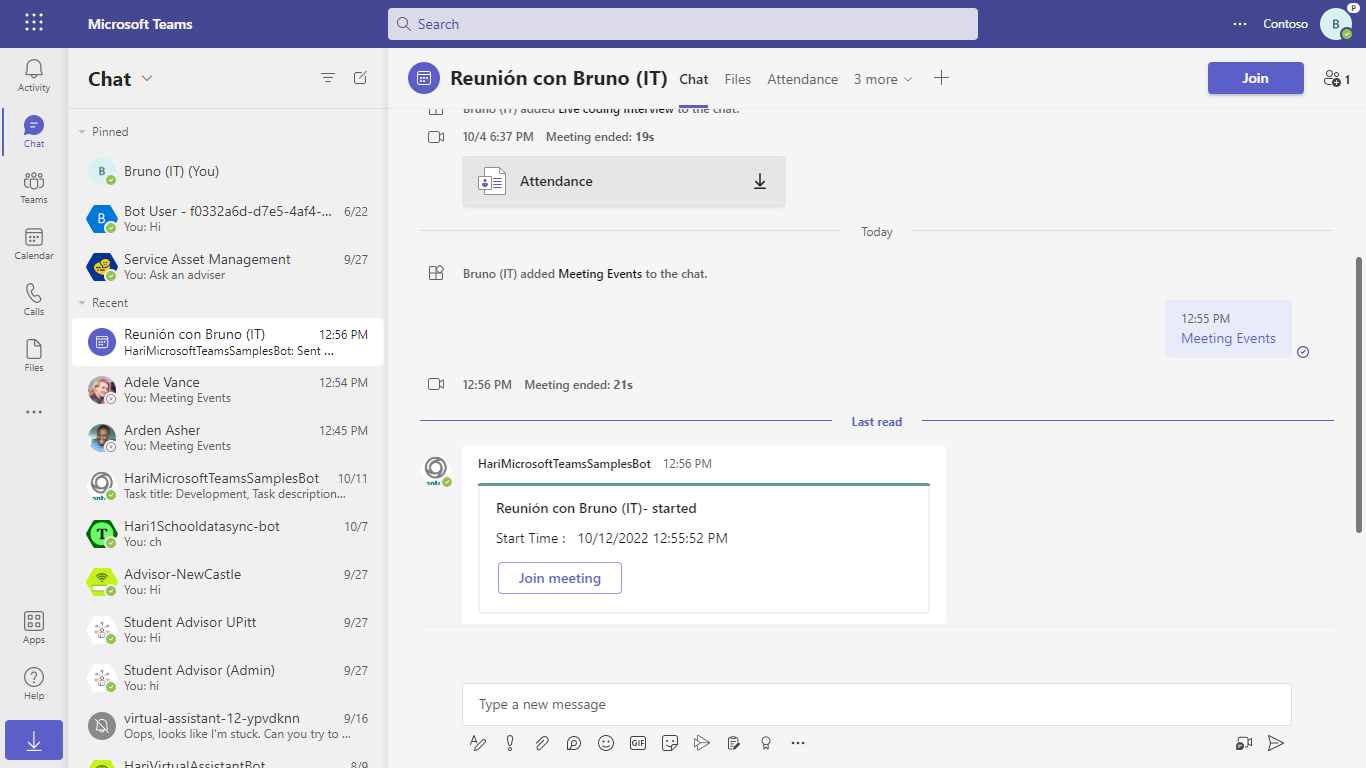Open the Activity feed in left rail

pyautogui.click(x=34, y=75)
